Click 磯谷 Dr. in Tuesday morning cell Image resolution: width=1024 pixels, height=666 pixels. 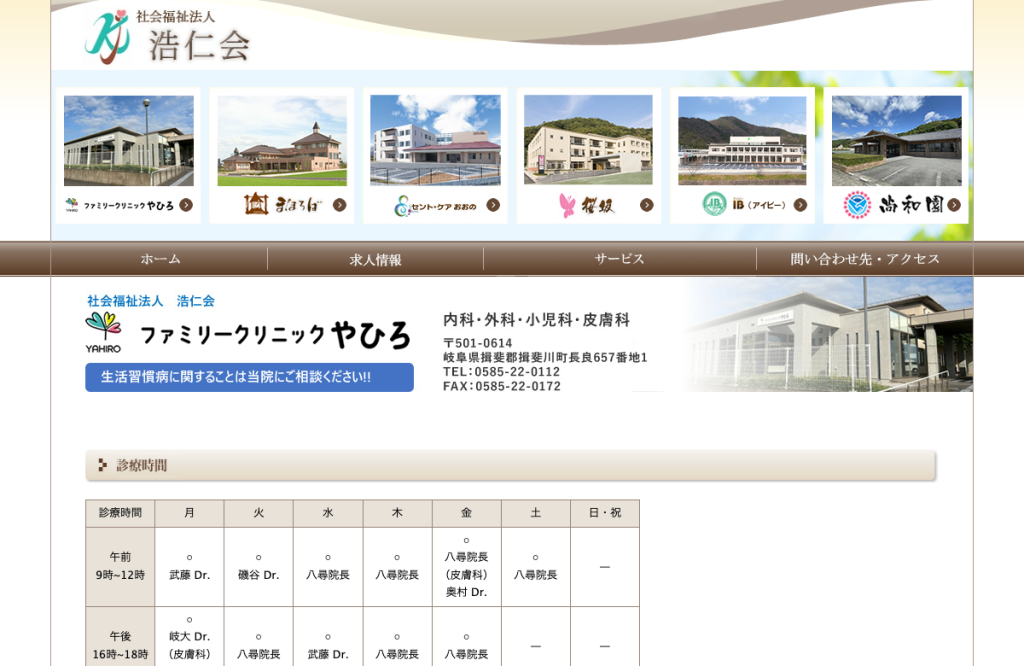point(259,575)
